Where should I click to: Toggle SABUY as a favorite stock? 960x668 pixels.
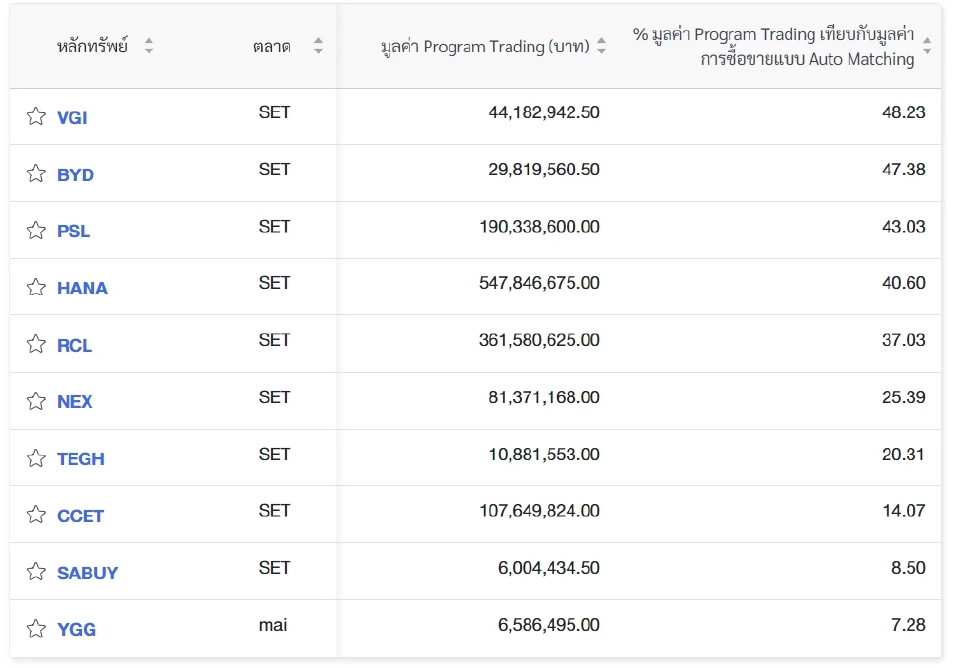pos(36,572)
